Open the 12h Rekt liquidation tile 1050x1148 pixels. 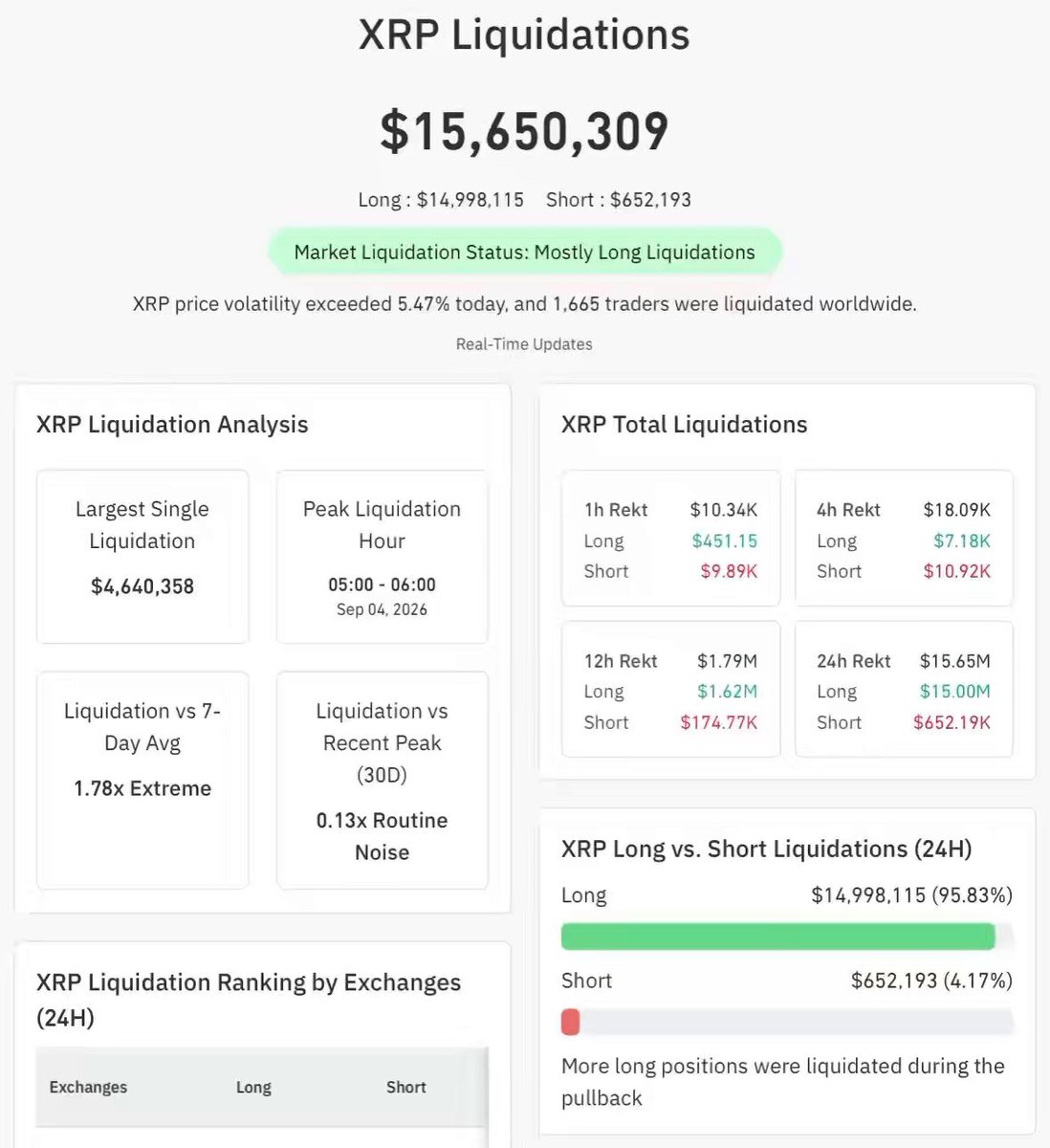click(x=670, y=689)
